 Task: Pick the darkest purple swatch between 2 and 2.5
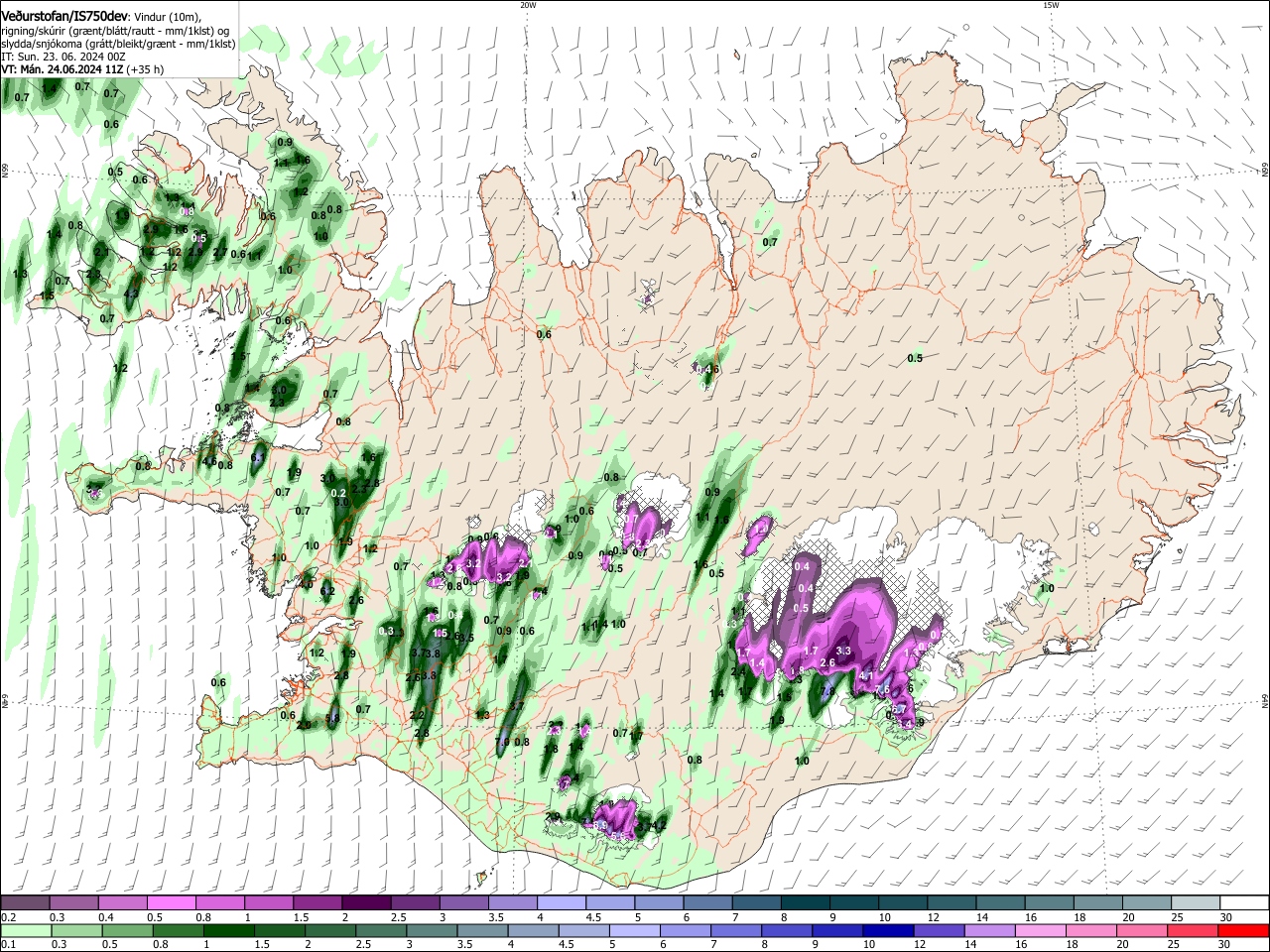click(366, 902)
